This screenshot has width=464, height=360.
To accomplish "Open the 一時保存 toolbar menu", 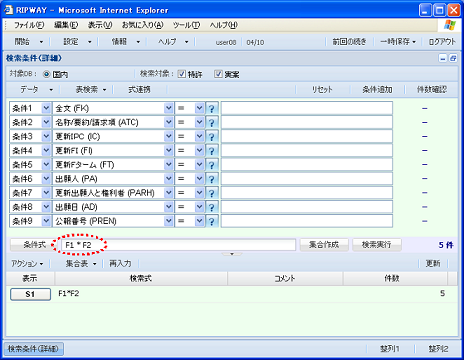I will [398, 42].
